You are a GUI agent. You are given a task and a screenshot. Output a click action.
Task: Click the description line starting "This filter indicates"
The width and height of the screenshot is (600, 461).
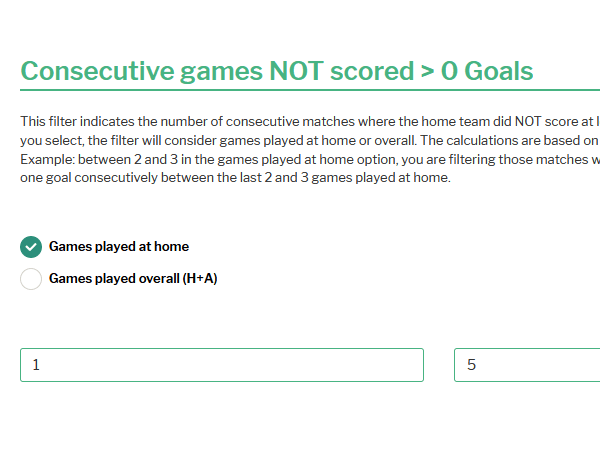click(300, 121)
